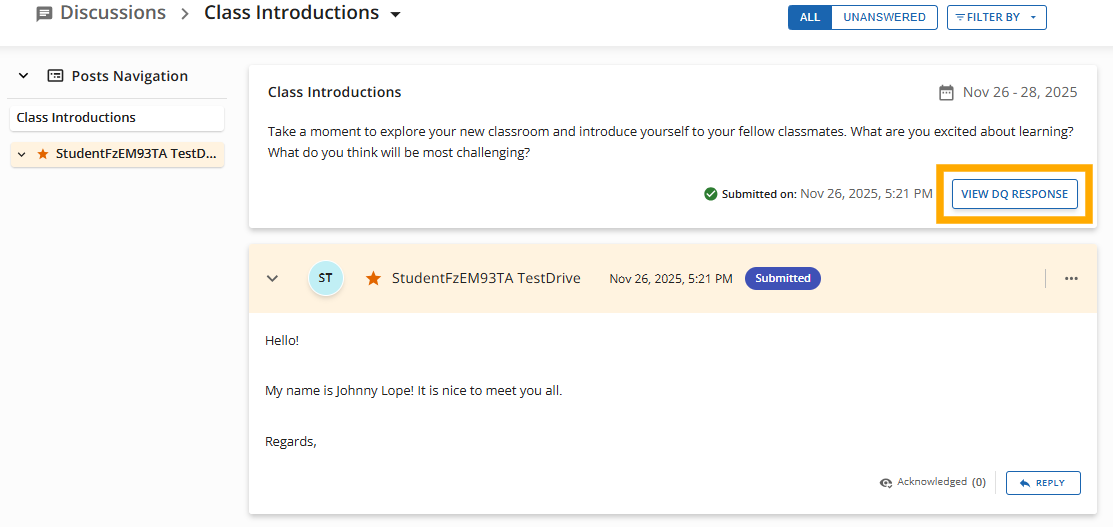The width and height of the screenshot is (1113, 527).
Task: Collapse the StudentFzEM93TA post with its chevron
Action: tap(272, 278)
